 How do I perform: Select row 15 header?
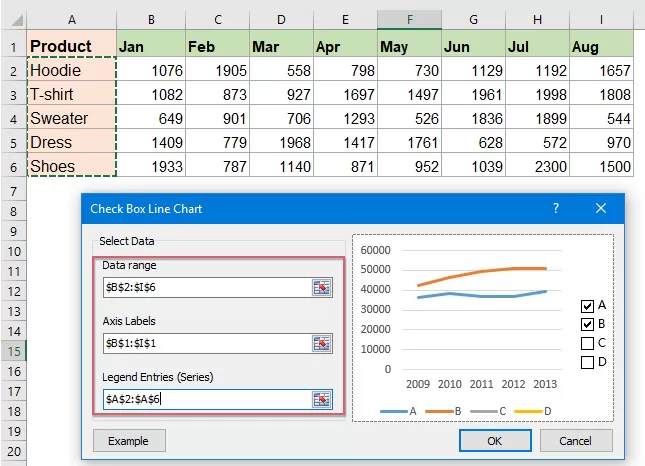tap(14, 351)
